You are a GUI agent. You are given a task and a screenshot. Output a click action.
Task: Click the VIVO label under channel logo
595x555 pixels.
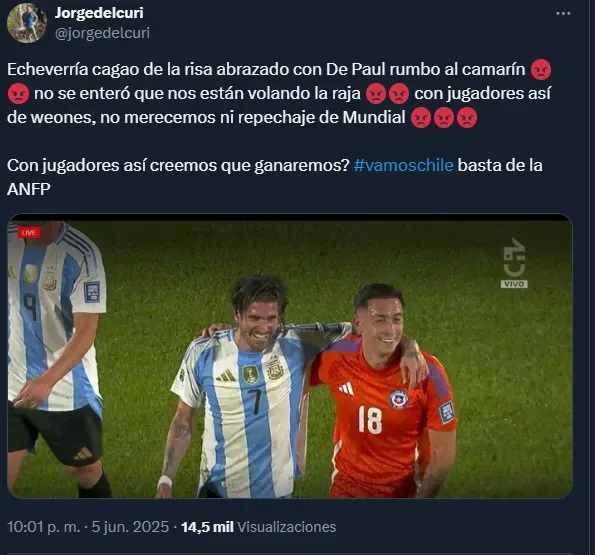tap(514, 284)
